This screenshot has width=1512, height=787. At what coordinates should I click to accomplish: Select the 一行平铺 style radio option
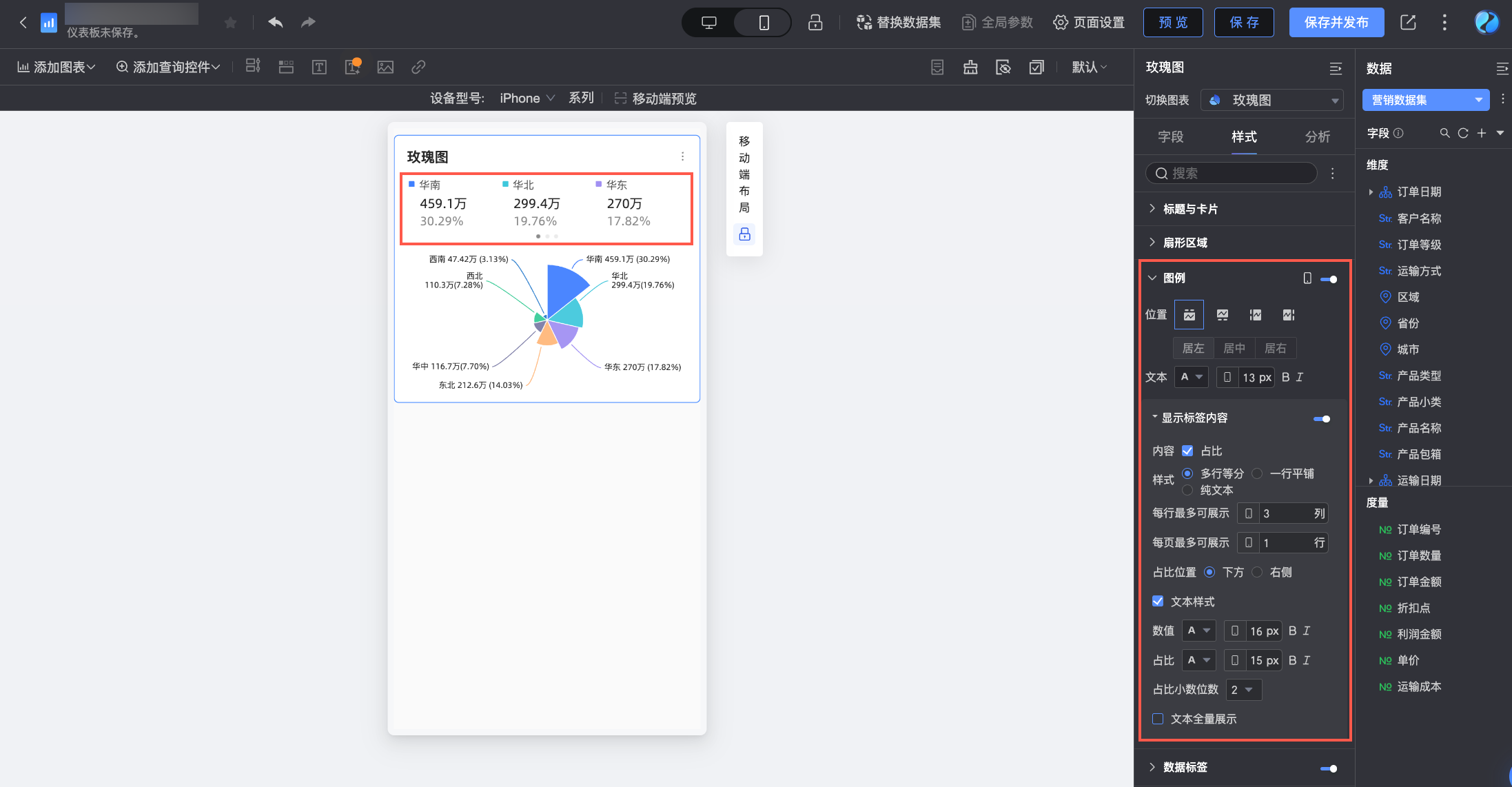1258,473
